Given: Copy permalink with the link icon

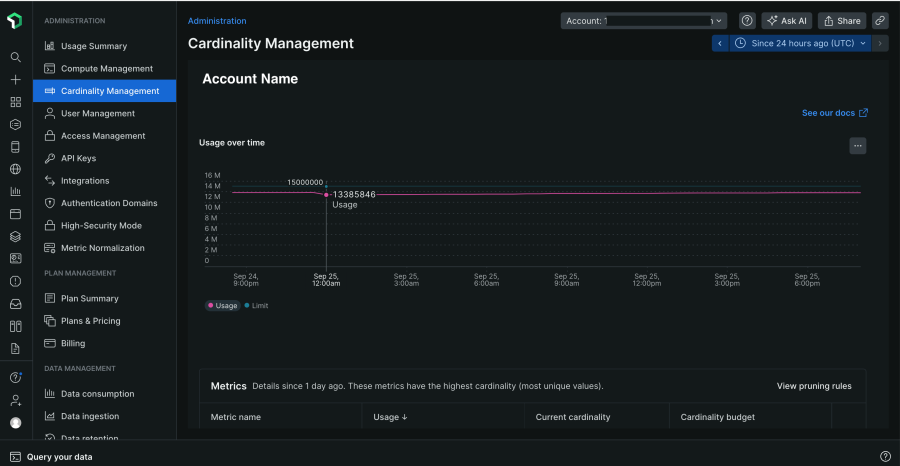Looking at the screenshot, I should (x=880, y=20).
